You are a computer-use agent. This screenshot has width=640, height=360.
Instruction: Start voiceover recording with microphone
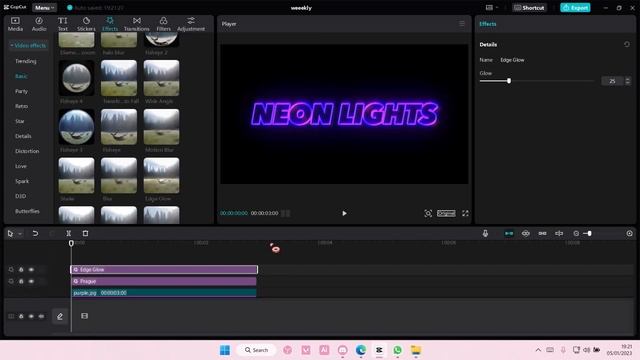point(485,233)
